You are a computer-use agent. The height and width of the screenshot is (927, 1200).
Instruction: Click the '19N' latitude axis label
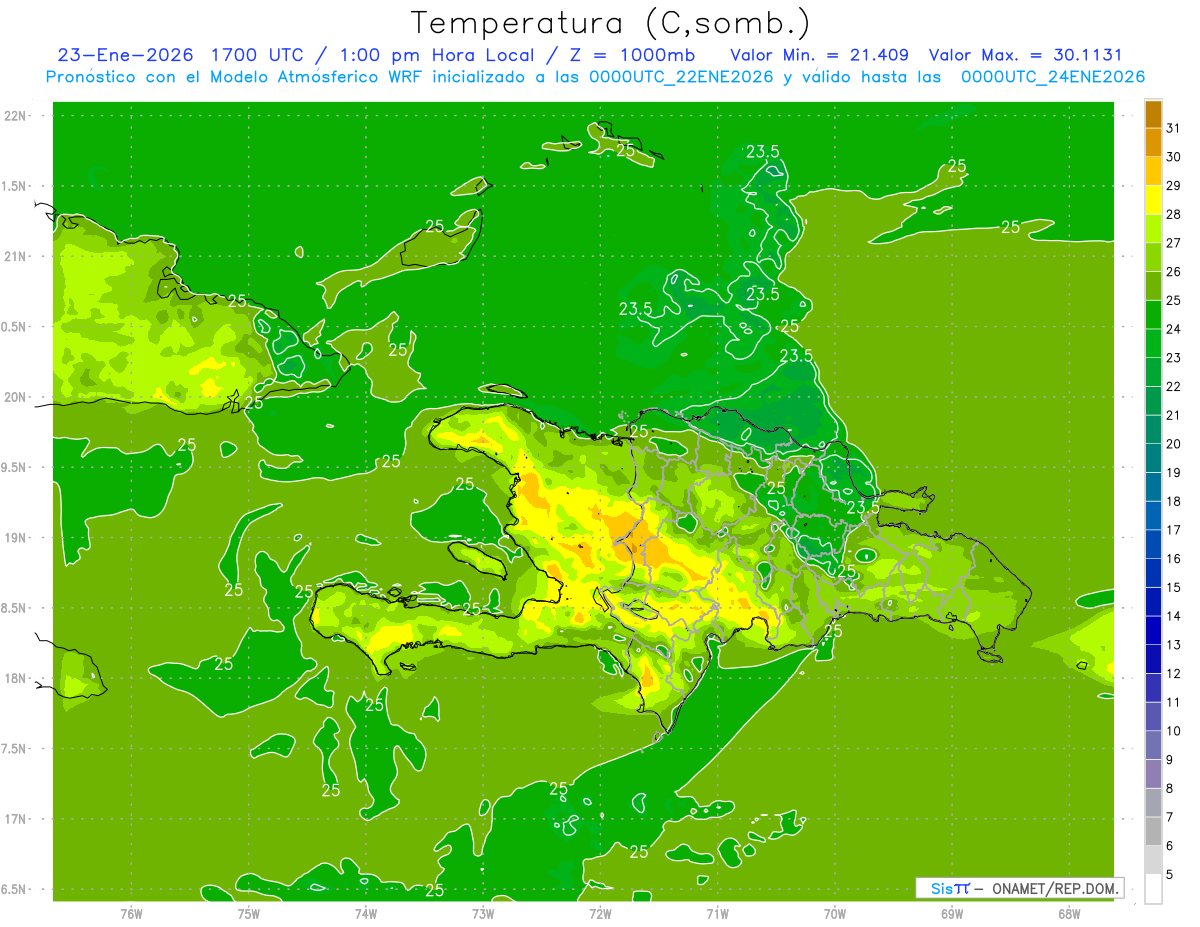point(15,537)
